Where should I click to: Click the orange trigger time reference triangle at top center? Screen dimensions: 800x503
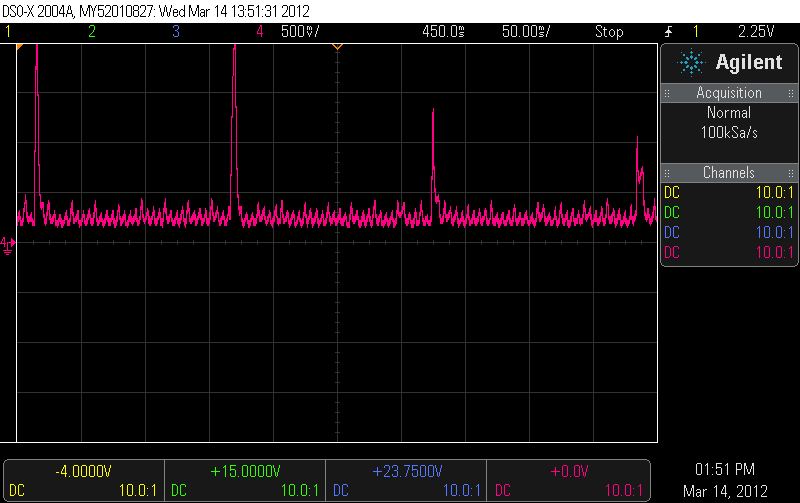[337, 46]
